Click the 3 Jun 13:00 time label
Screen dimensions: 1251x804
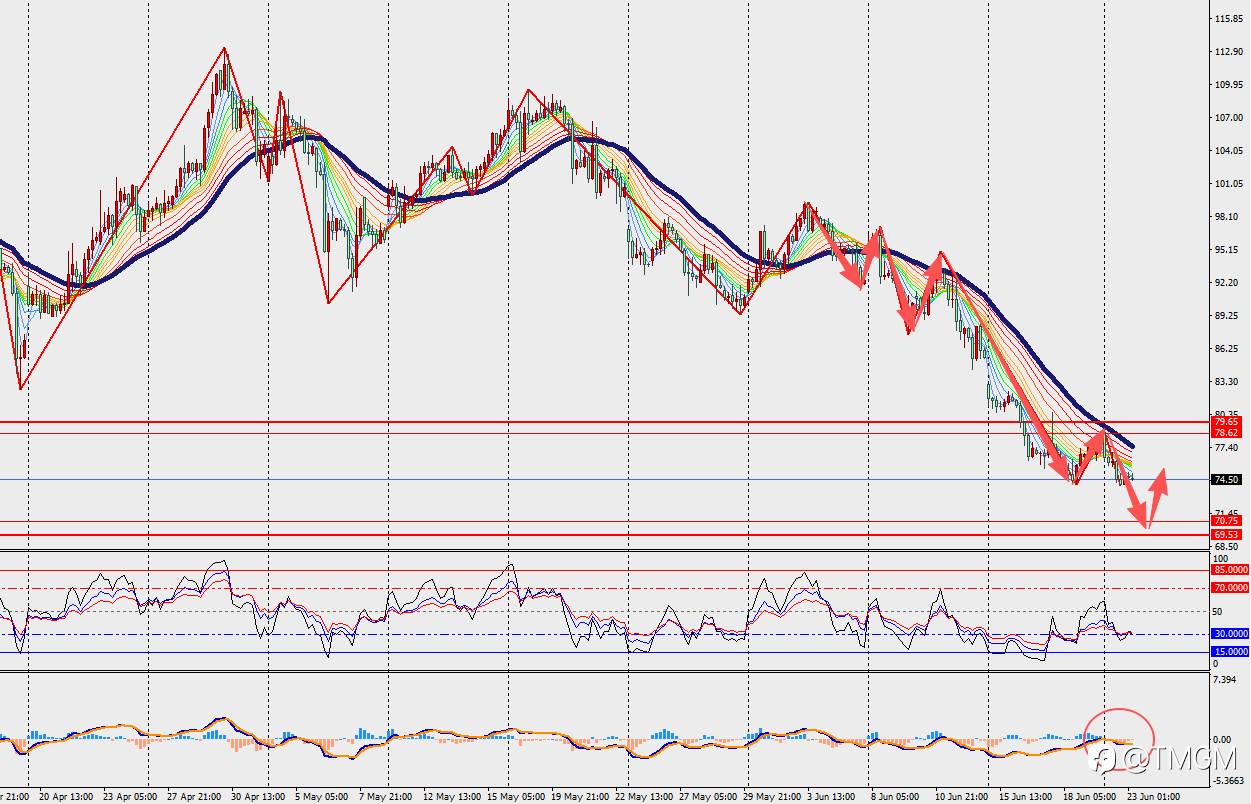click(832, 797)
